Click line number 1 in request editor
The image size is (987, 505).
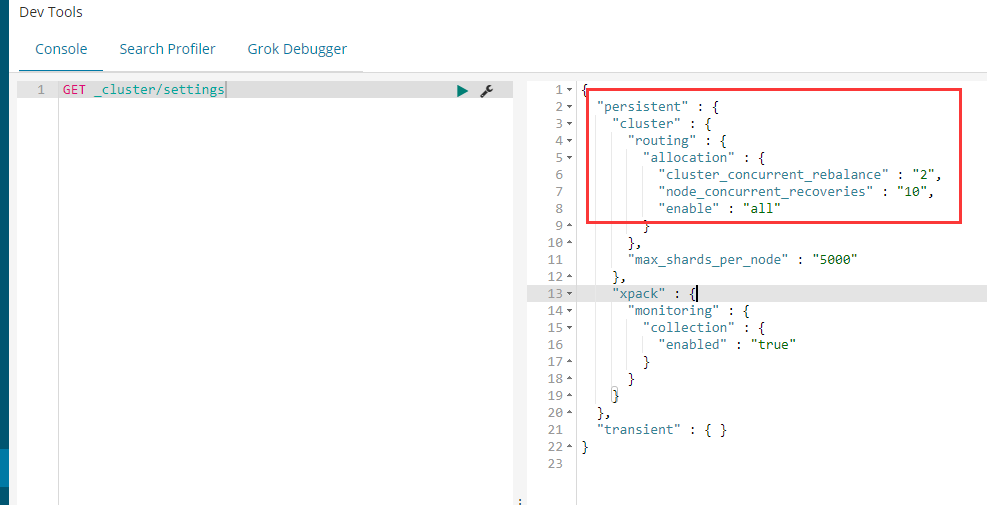(x=41, y=90)
